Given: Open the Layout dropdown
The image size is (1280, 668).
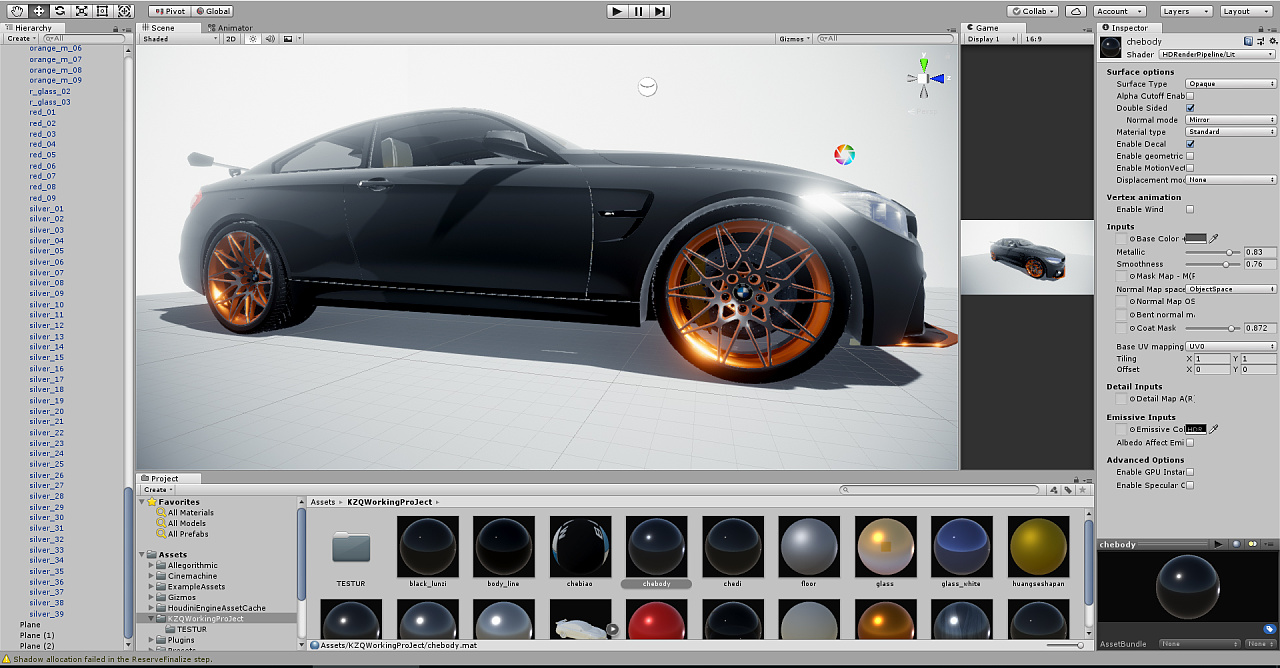Looking at the screenshot, I should point(1245,11).
